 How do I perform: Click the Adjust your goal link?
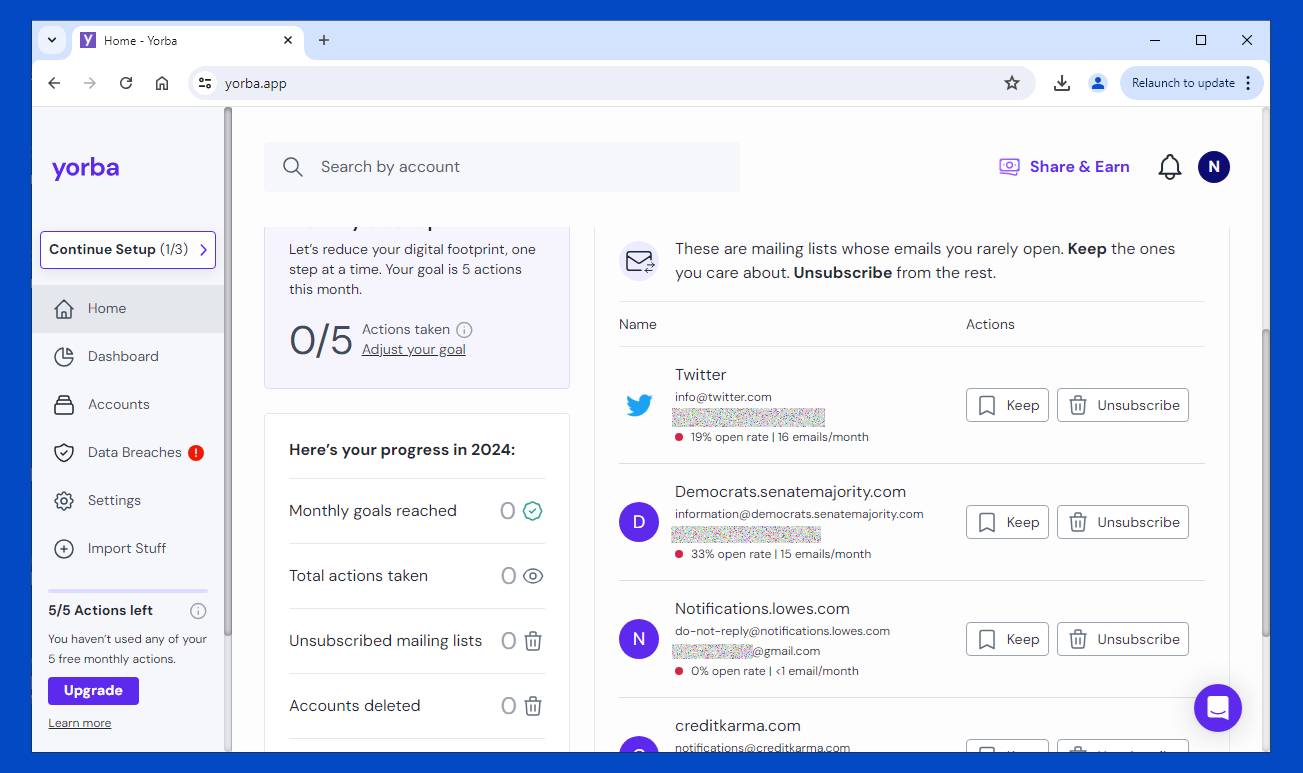(x=414, y=349)
